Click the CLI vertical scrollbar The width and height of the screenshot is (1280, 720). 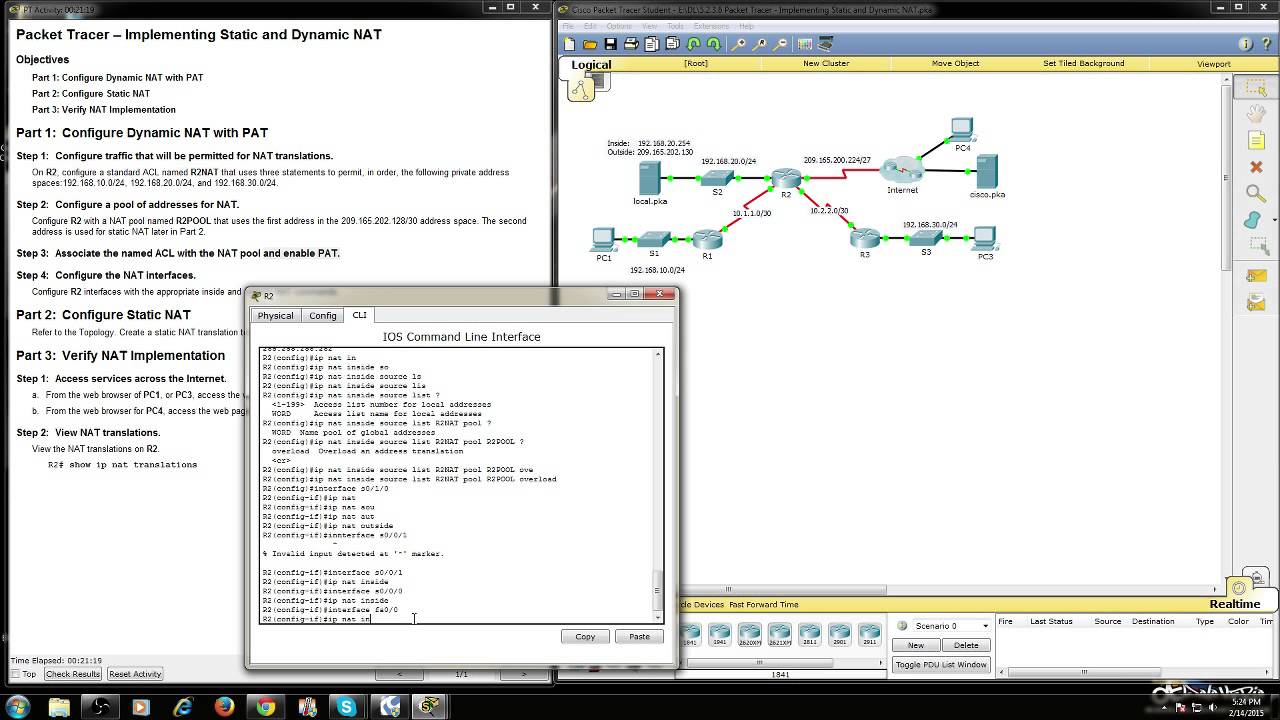pyautogui.click(x=658, y=486)
